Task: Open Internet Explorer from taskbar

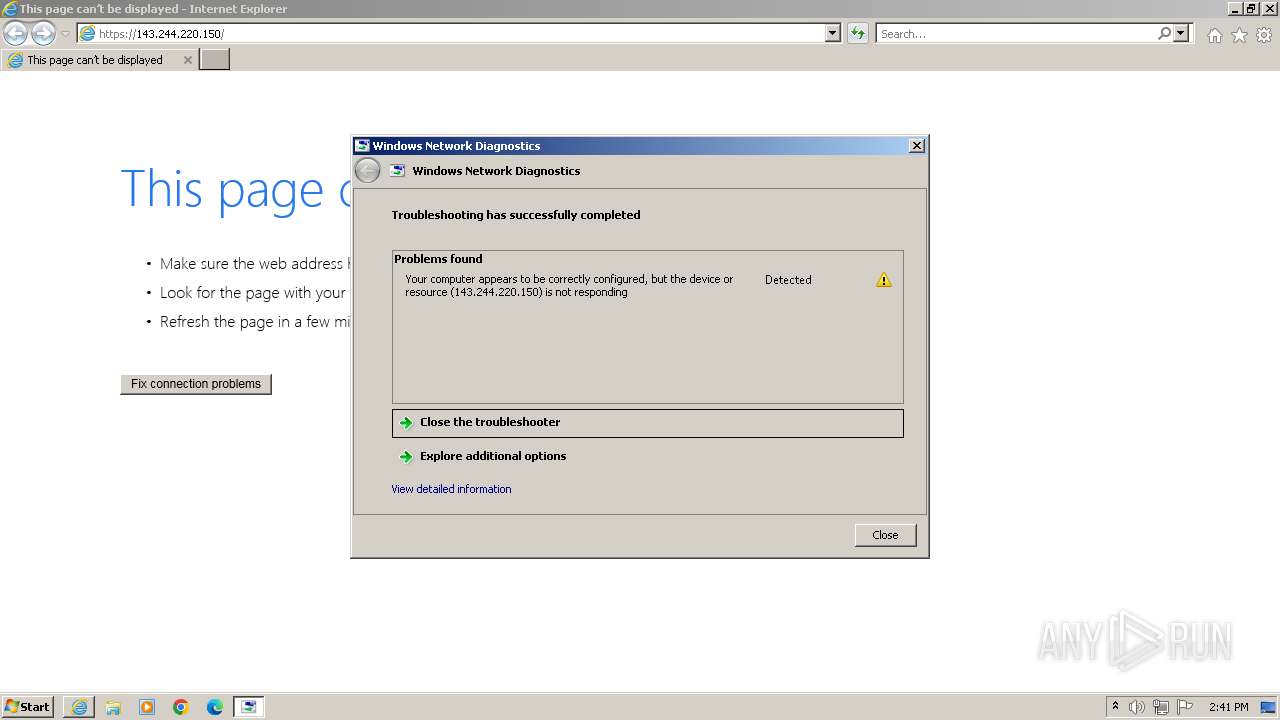Action: click(x=79, y=707)
